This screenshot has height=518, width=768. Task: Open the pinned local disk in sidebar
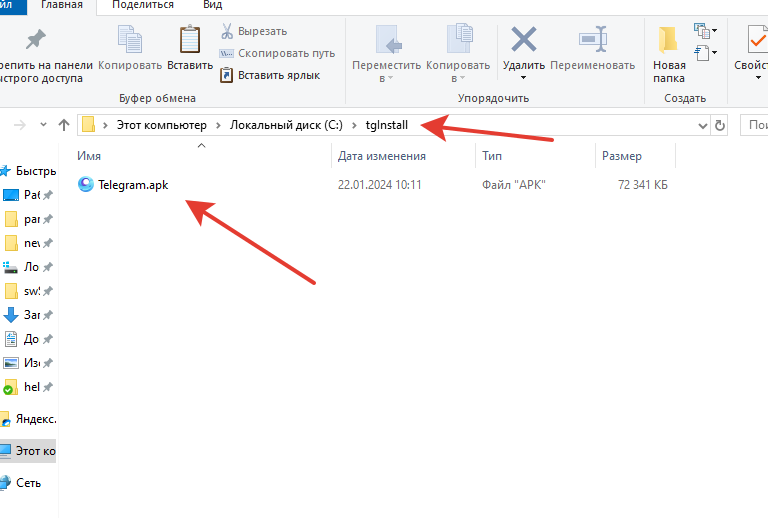(27, 267)
